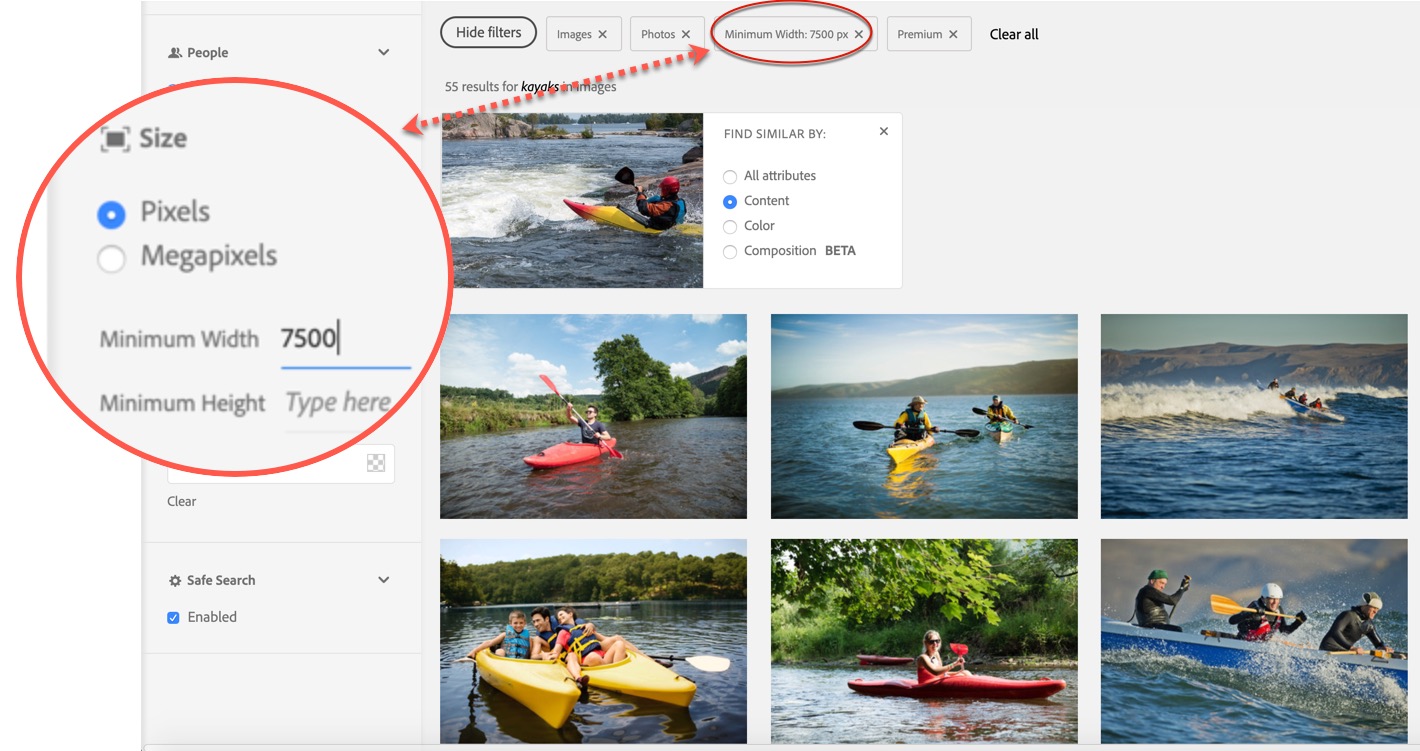The image size is (1420, 751).
Task: Click the Size section icon
Action: coord(116,139)
